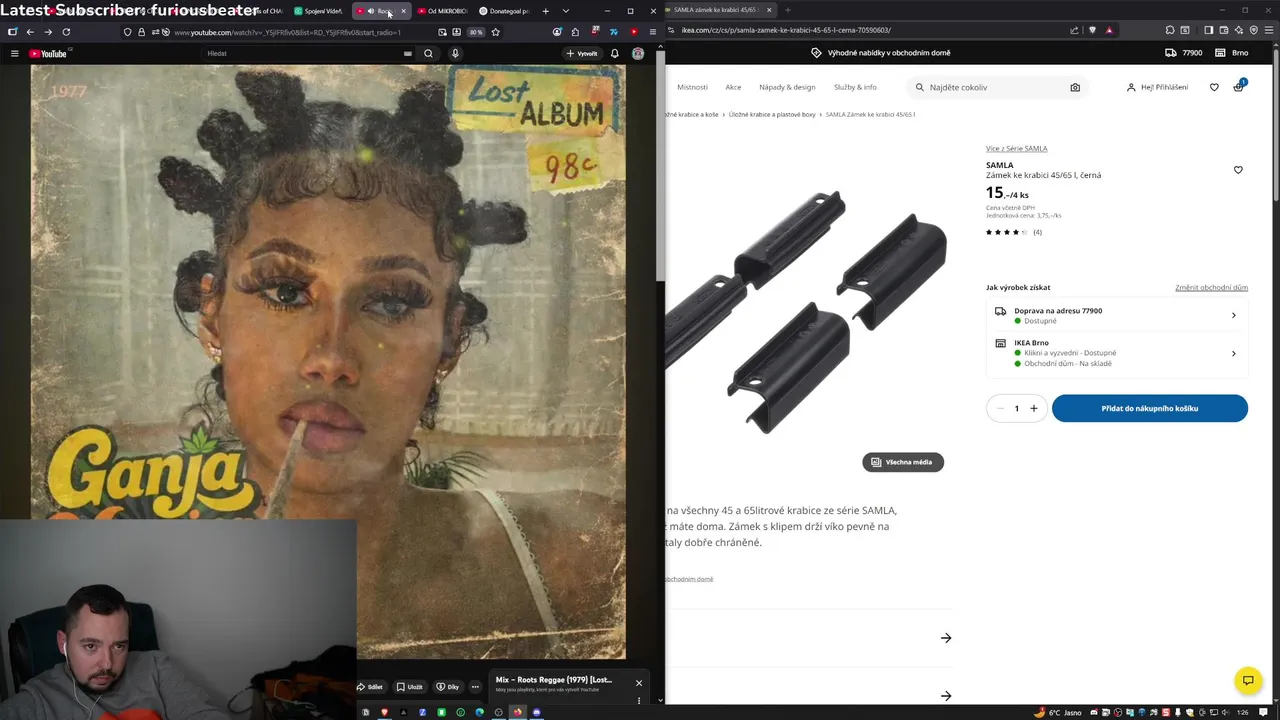Close the active Roots YouTube tab

pyautogui.click(x=403, y=11)
